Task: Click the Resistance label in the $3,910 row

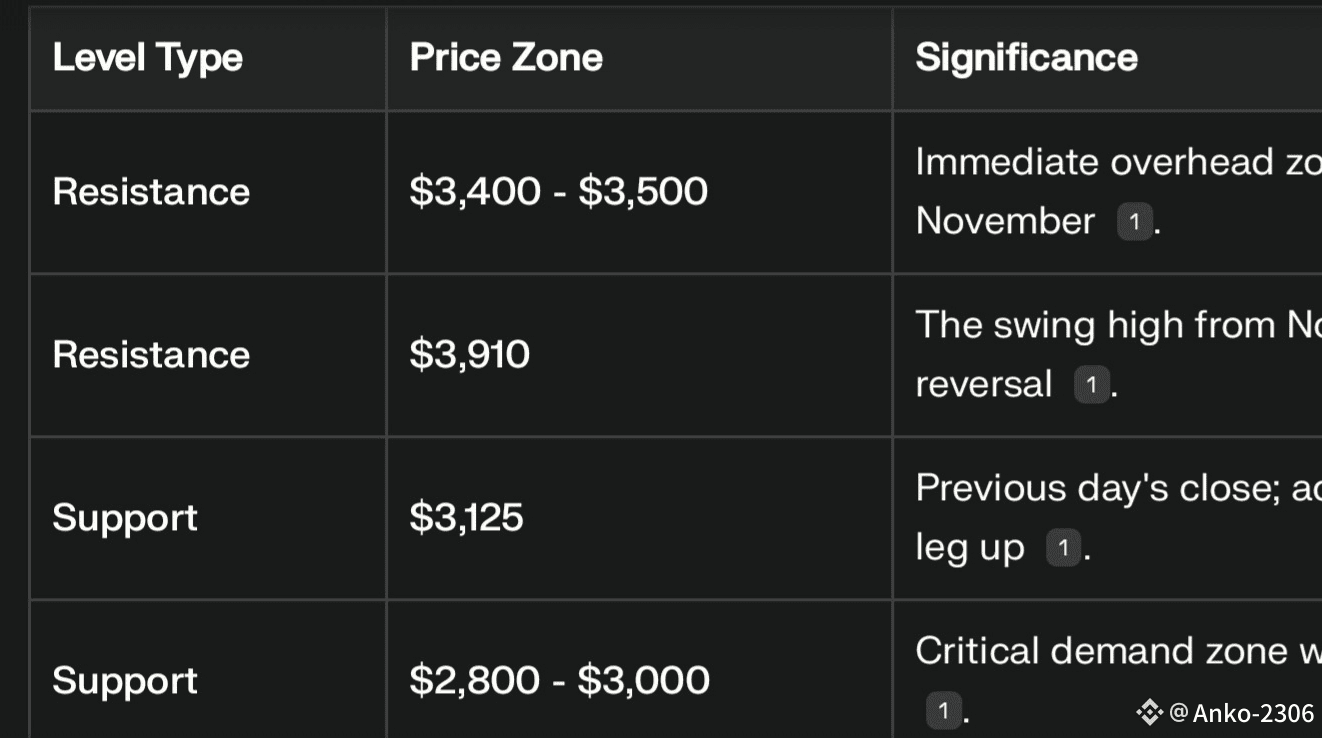Action: pos(151,355)
